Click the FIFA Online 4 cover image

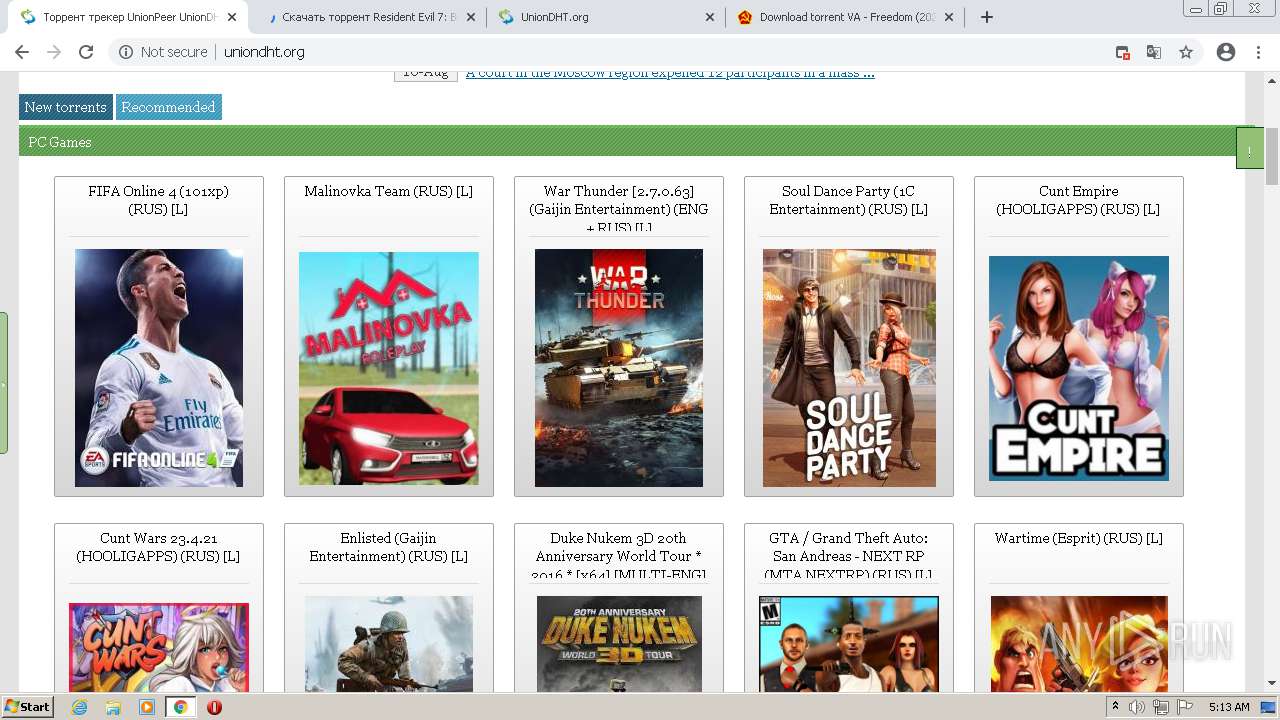pyautogui.click(x=158, y=368)
